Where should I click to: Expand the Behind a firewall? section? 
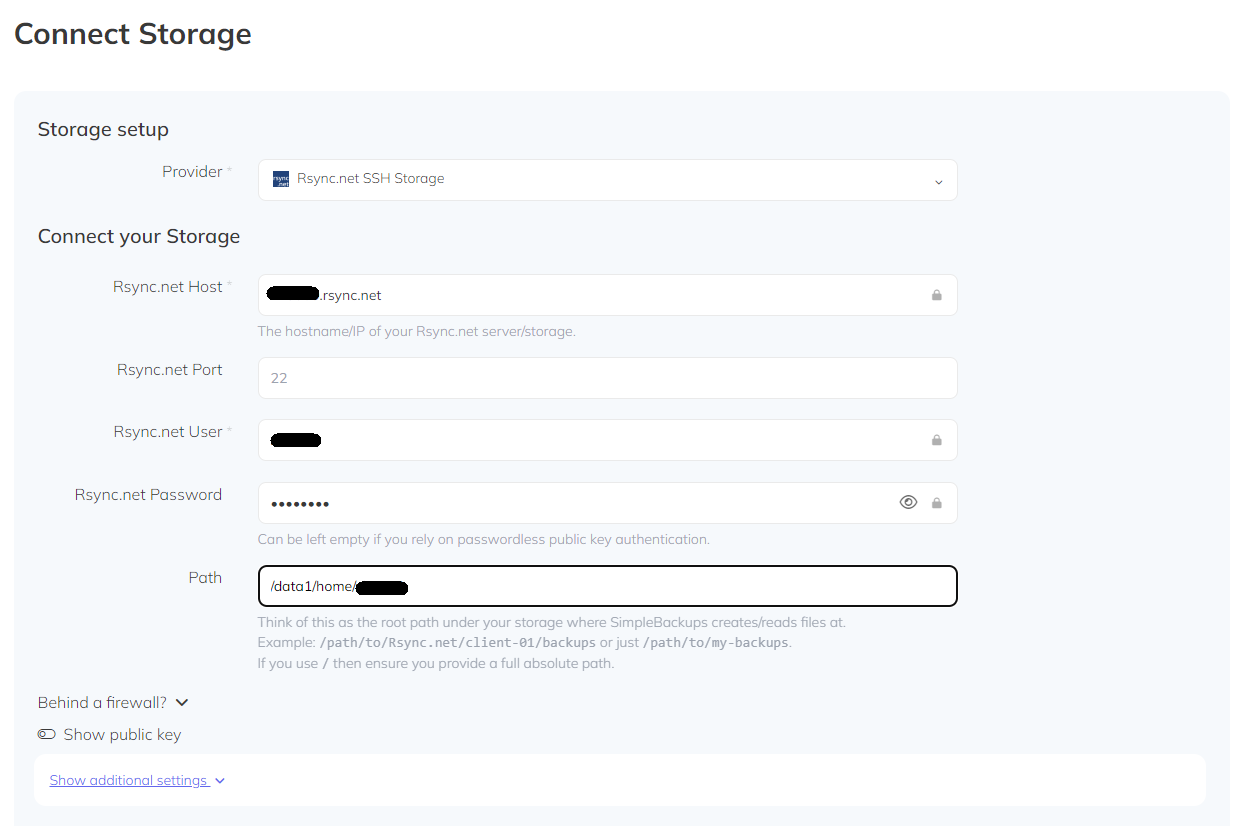(105, 702)
